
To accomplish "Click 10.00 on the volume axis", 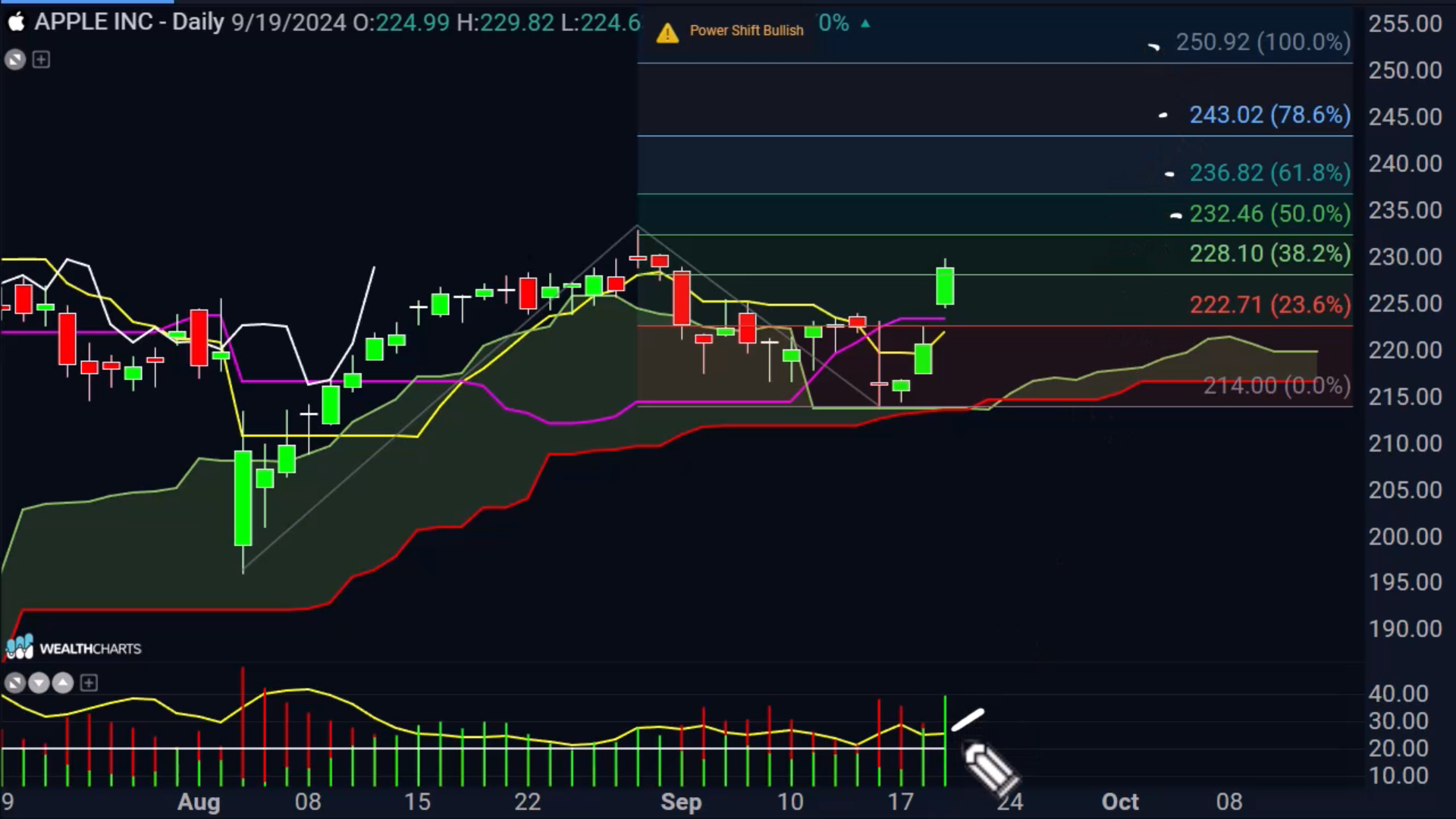I will [x=1398, y=776].
